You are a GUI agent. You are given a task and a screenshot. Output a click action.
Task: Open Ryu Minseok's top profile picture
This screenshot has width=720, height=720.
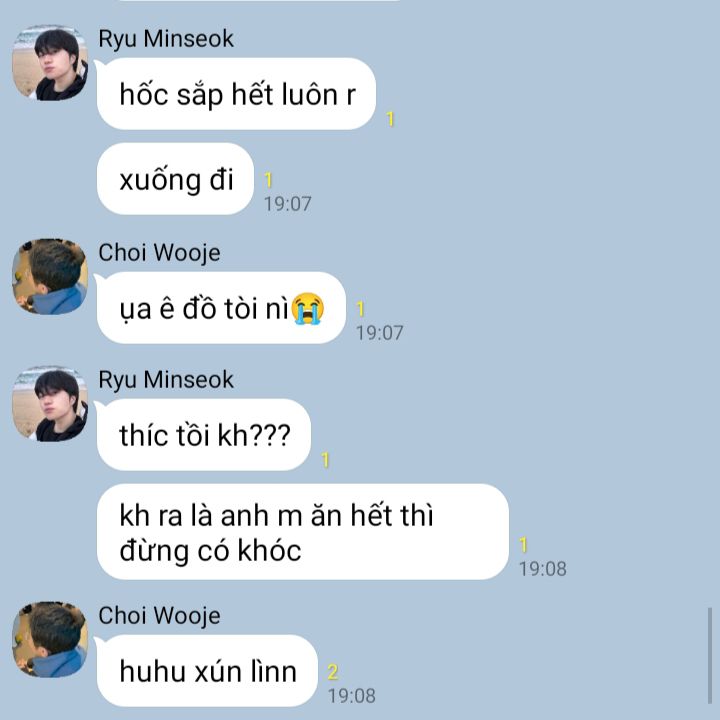pyautogui.click(x=50, y=63)
